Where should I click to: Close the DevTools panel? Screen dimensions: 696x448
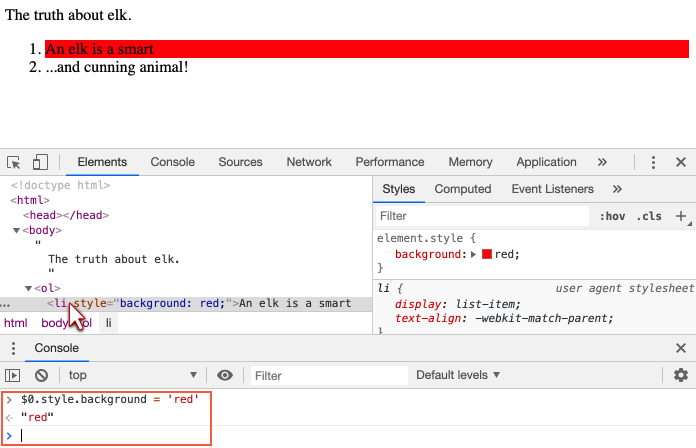click(681, 162)
